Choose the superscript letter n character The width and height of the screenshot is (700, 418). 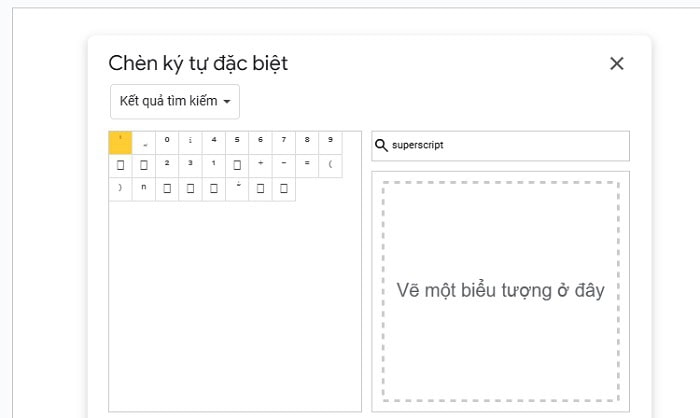(x=144, y=189)
